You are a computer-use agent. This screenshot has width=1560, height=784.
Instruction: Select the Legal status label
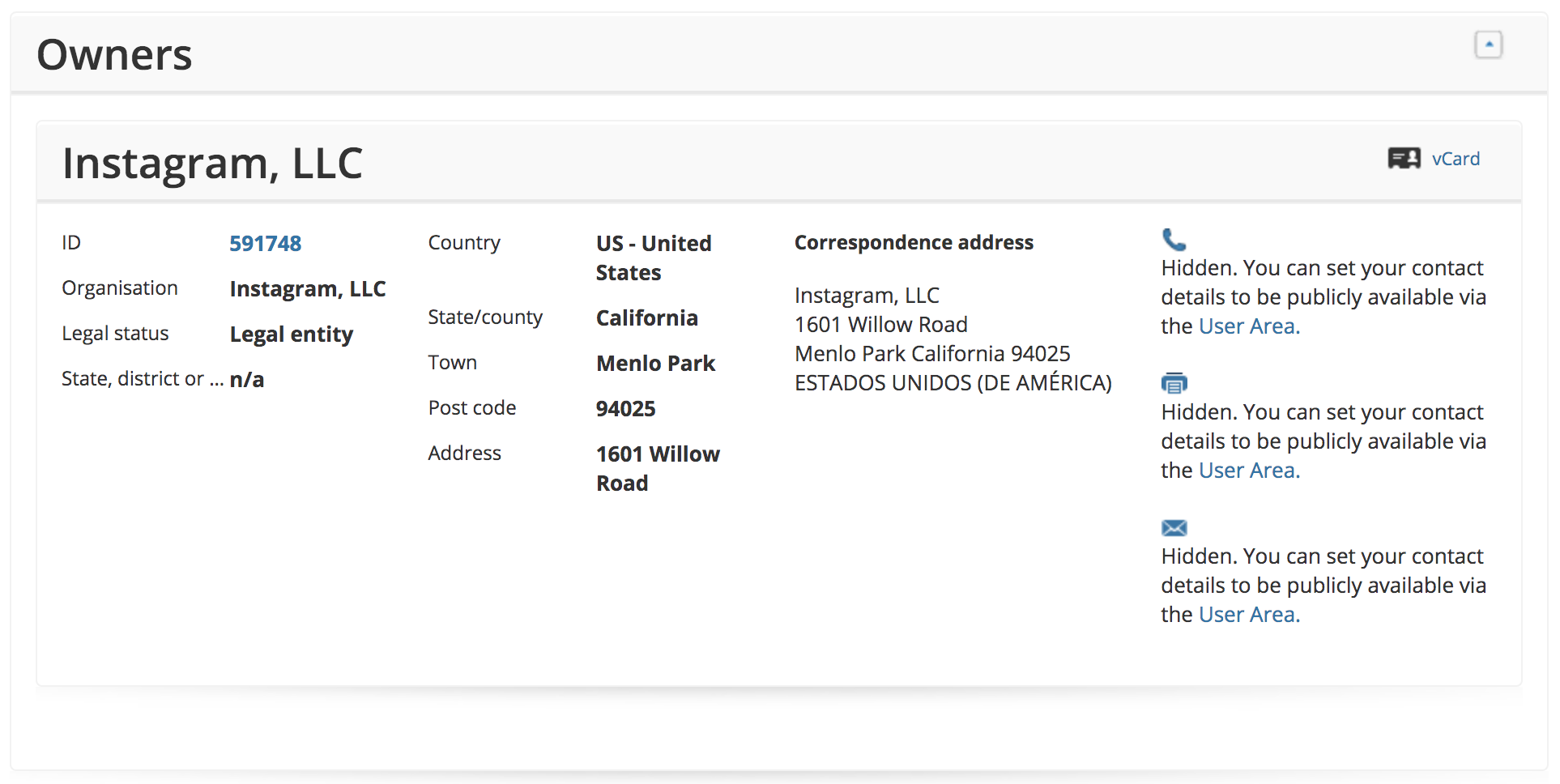coord(115,334)
